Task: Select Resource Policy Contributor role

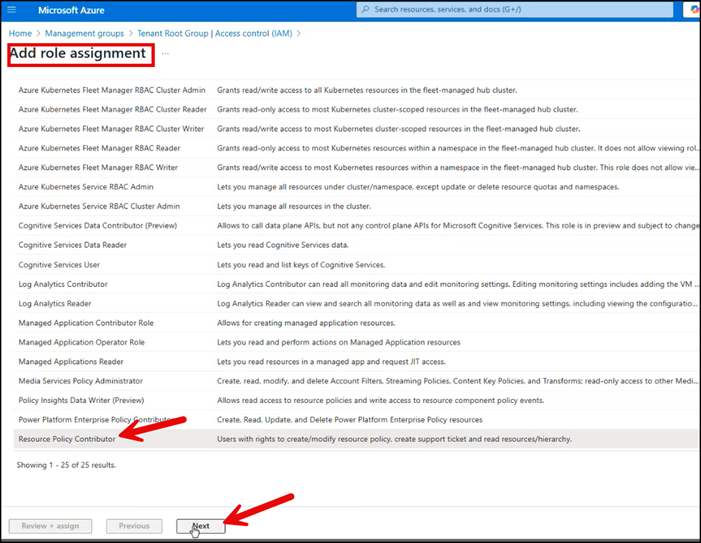Action: (x=67, y=439)
